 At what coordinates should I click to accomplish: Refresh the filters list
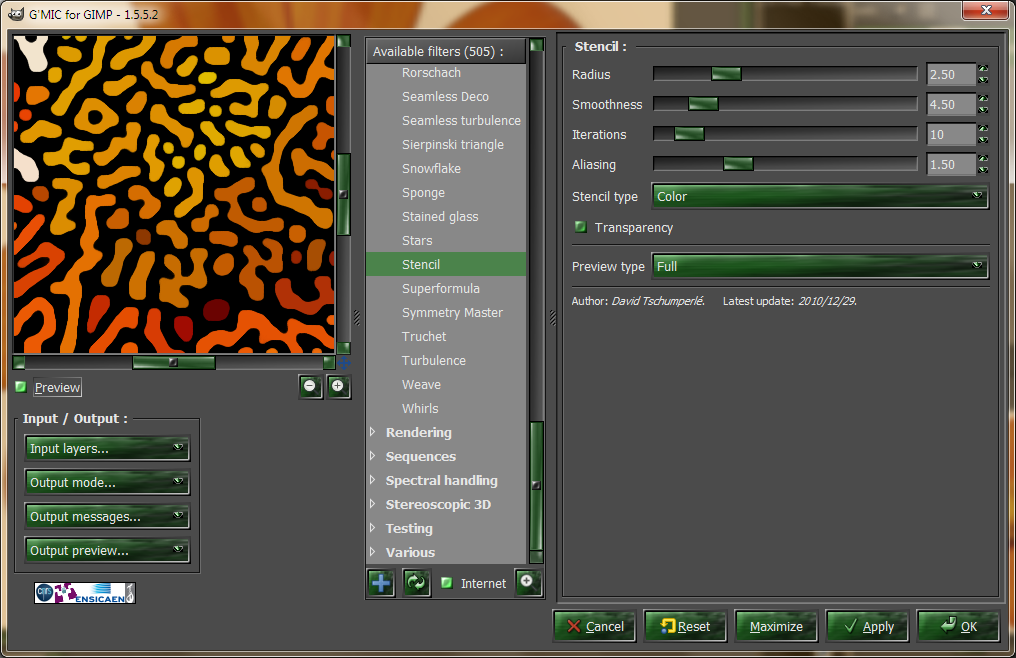416,583
